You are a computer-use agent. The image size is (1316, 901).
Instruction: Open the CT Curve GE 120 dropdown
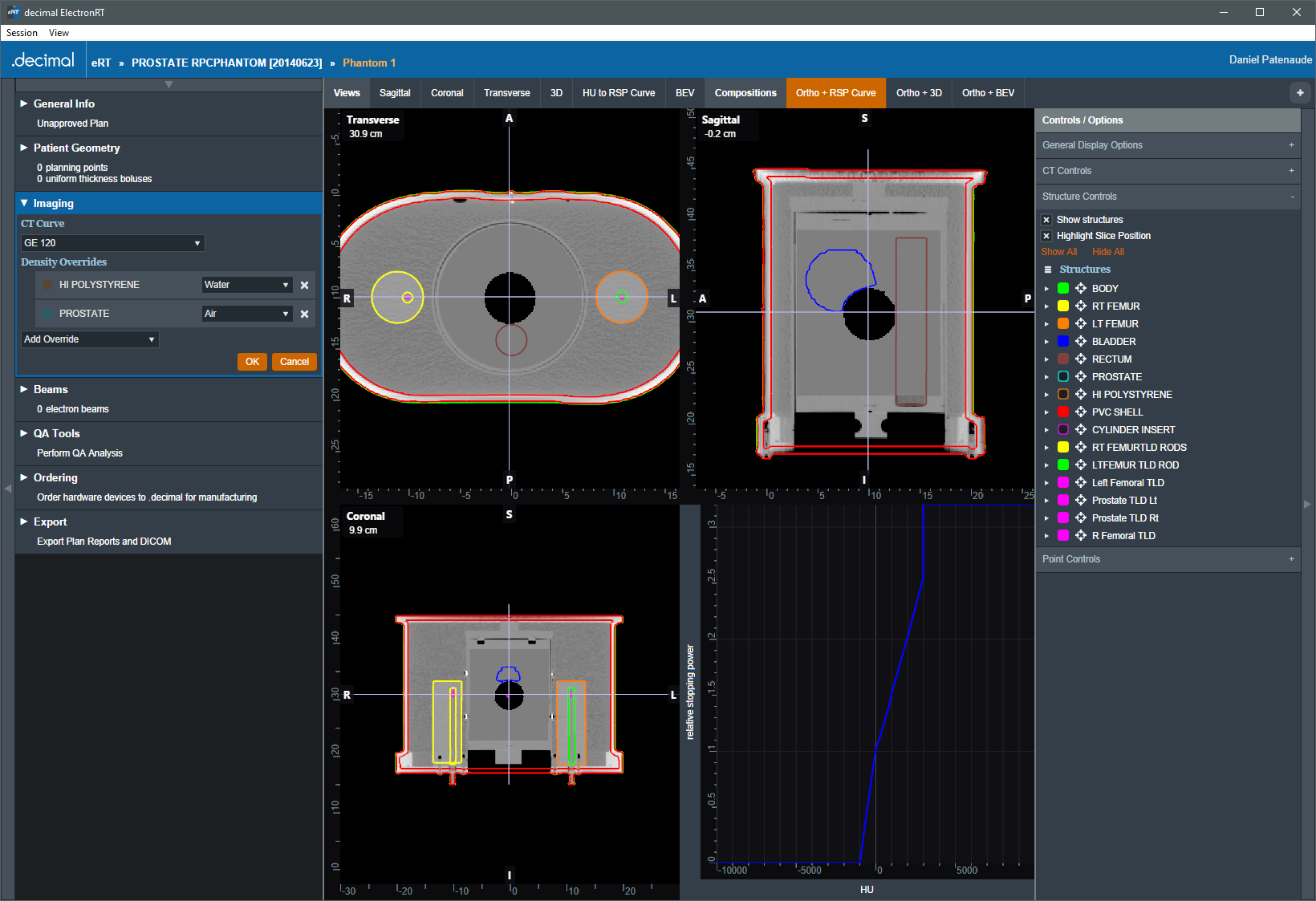pyautogui.click(x=112, y=243)
